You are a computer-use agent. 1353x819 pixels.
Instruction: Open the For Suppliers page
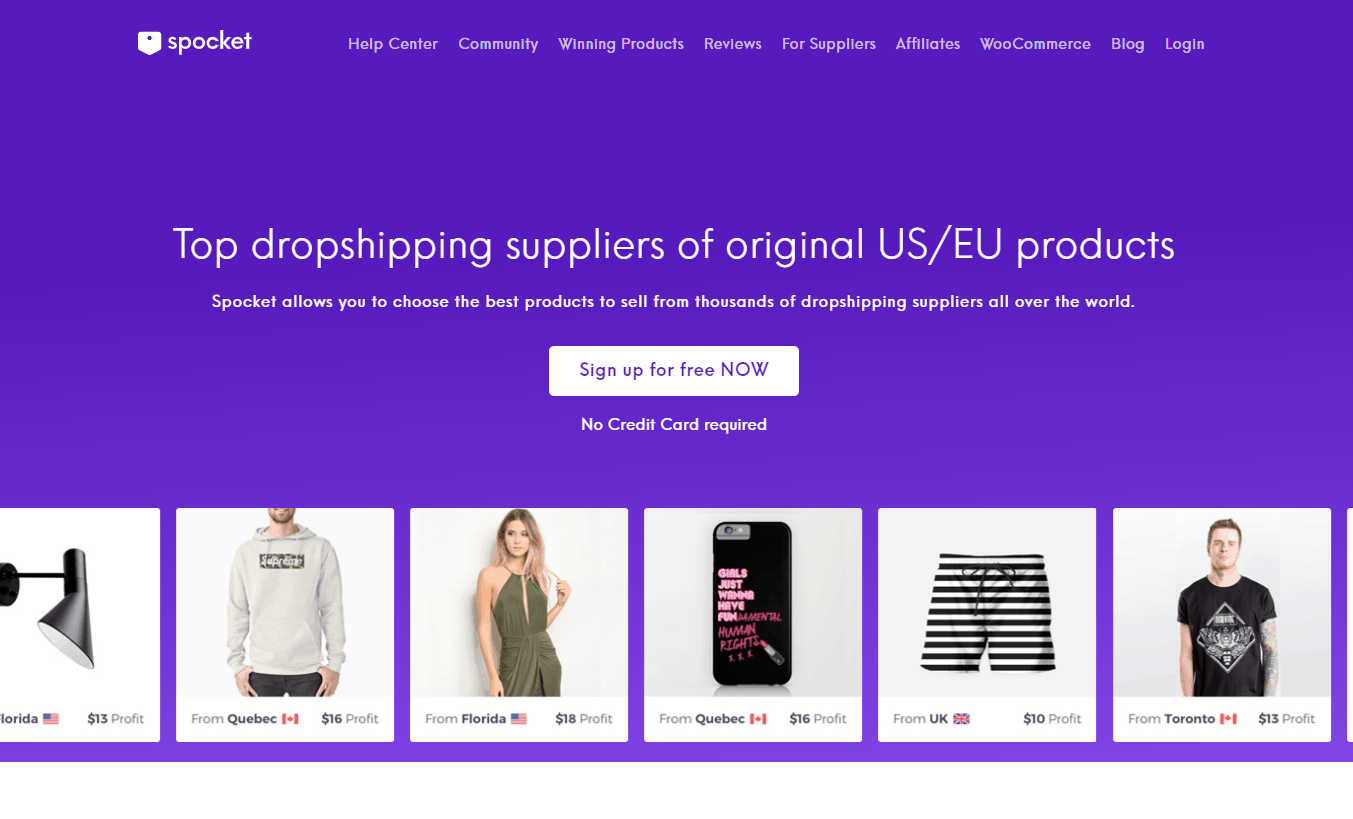tap(829, 44)
